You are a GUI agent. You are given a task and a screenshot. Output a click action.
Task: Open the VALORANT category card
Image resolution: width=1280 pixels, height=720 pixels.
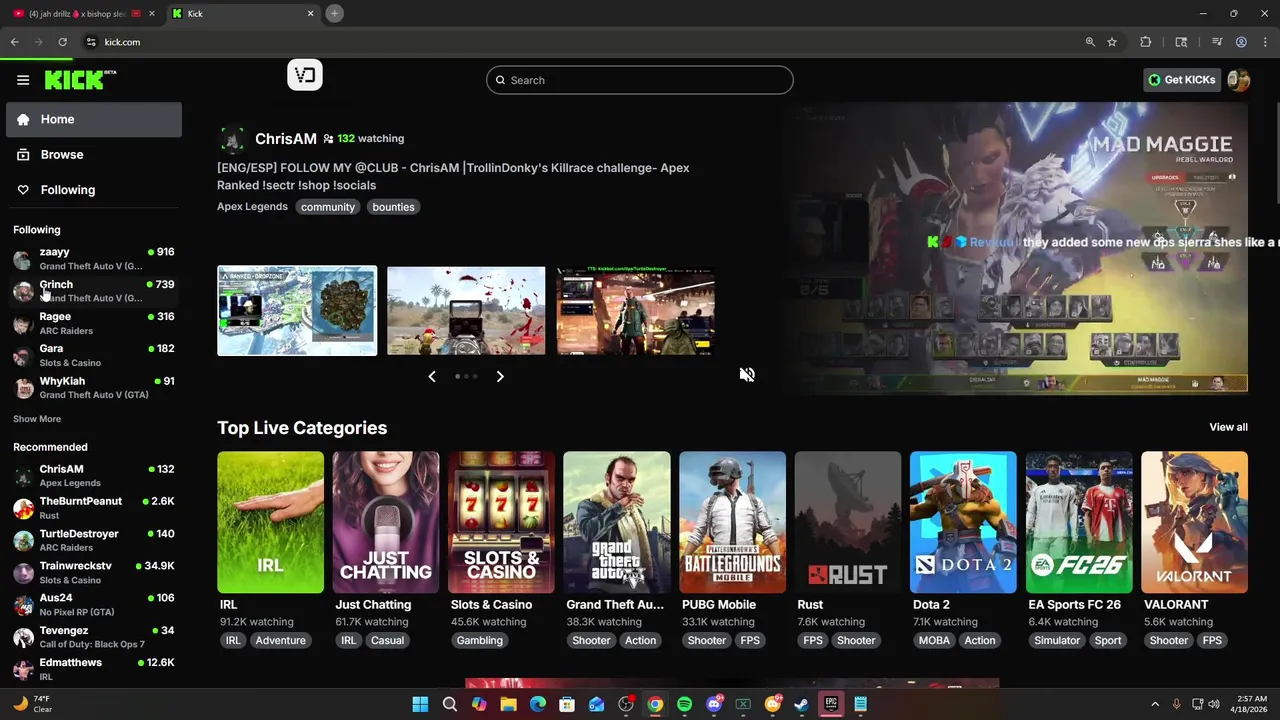tap(1194, 522)
